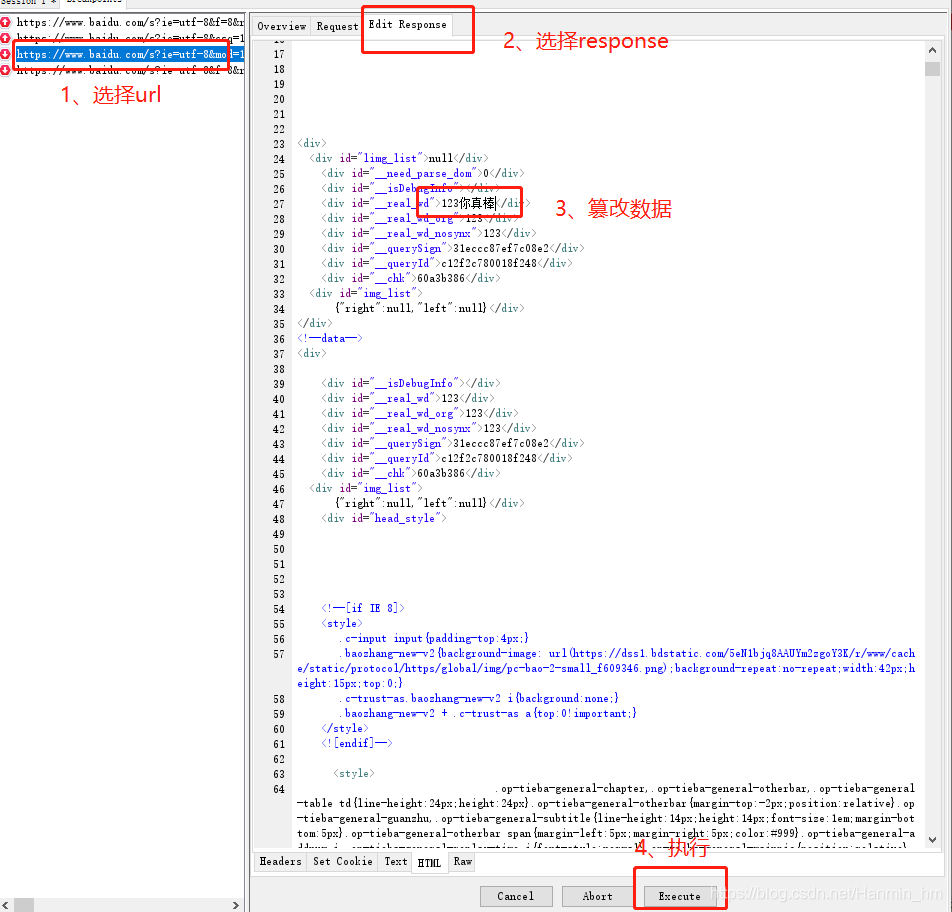Click '60a3b386' value on line 32

pyautogui.click(x=441, y=279)
